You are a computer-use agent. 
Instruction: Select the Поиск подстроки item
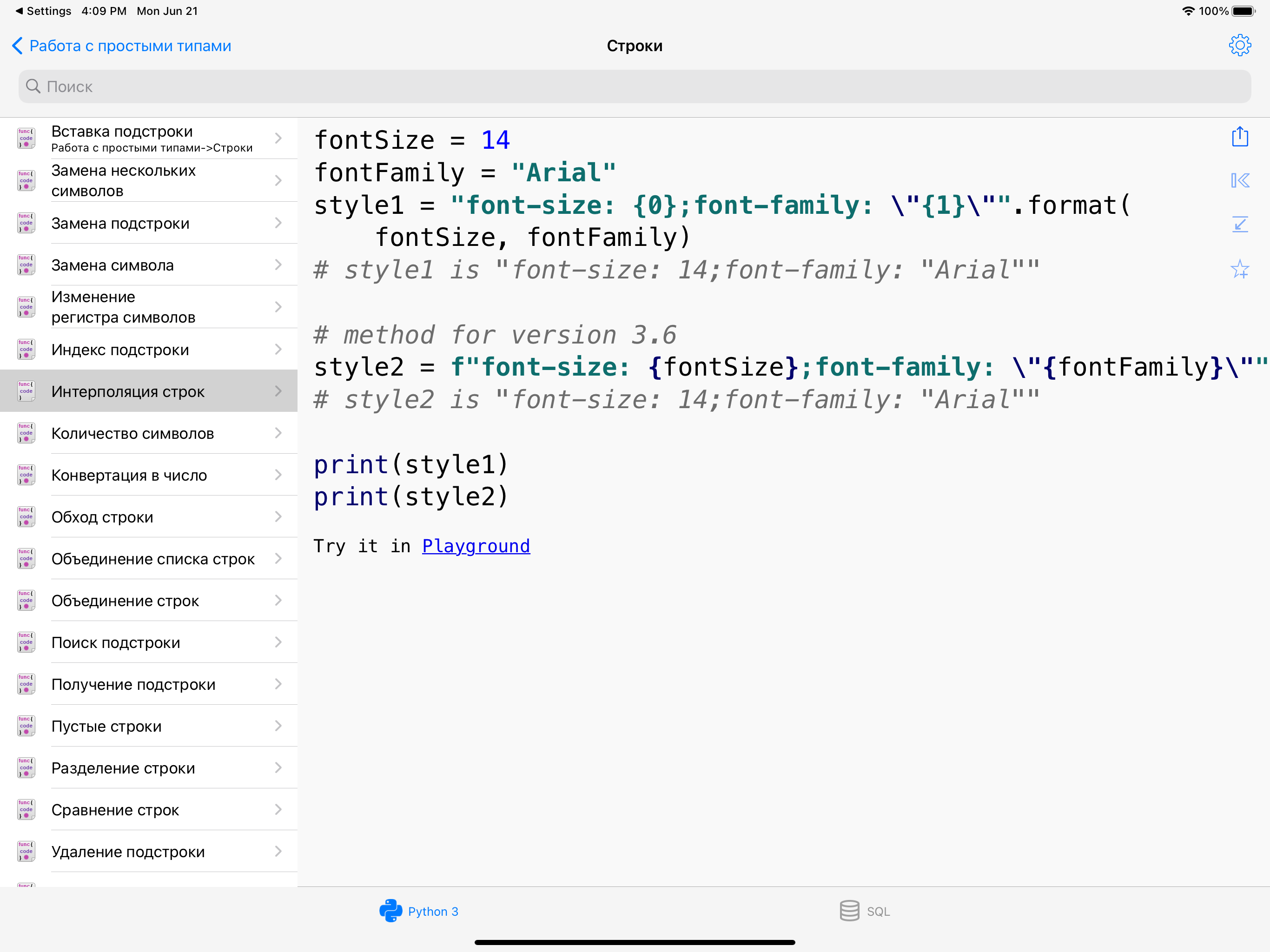[x=149, y=642]
